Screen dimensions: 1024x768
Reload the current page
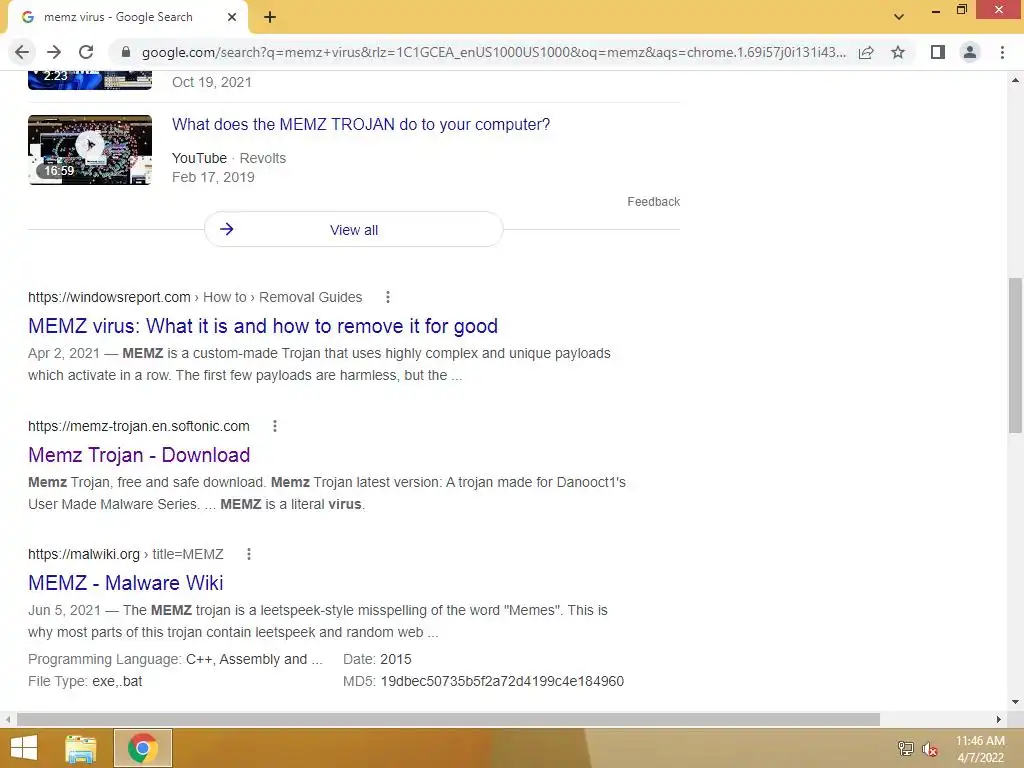pyautogui.click(x=86, y=52)
